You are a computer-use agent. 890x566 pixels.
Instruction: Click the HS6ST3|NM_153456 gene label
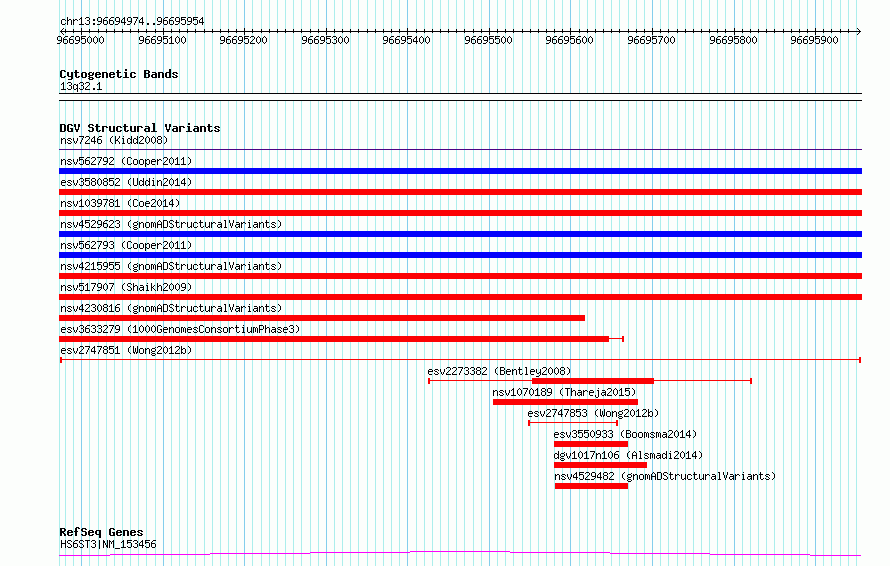108,544
